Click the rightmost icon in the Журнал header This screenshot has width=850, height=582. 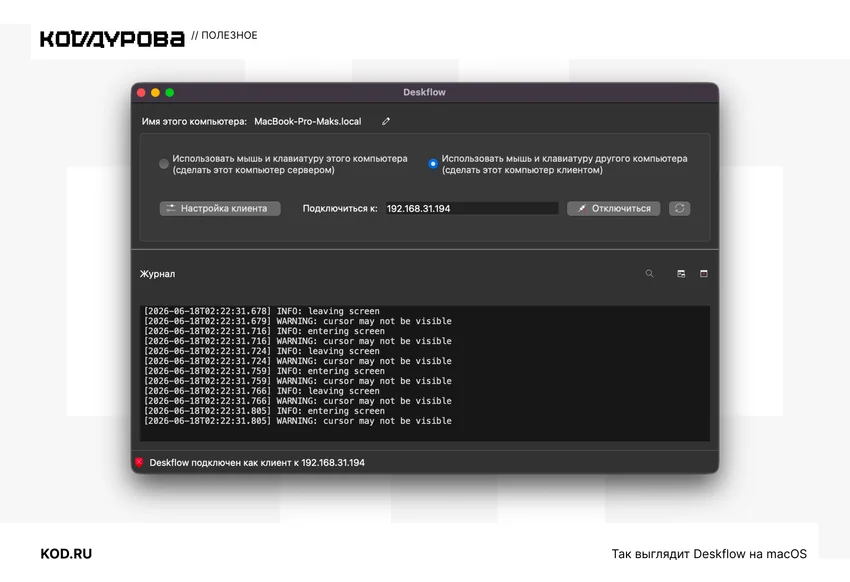coord(704,274)
